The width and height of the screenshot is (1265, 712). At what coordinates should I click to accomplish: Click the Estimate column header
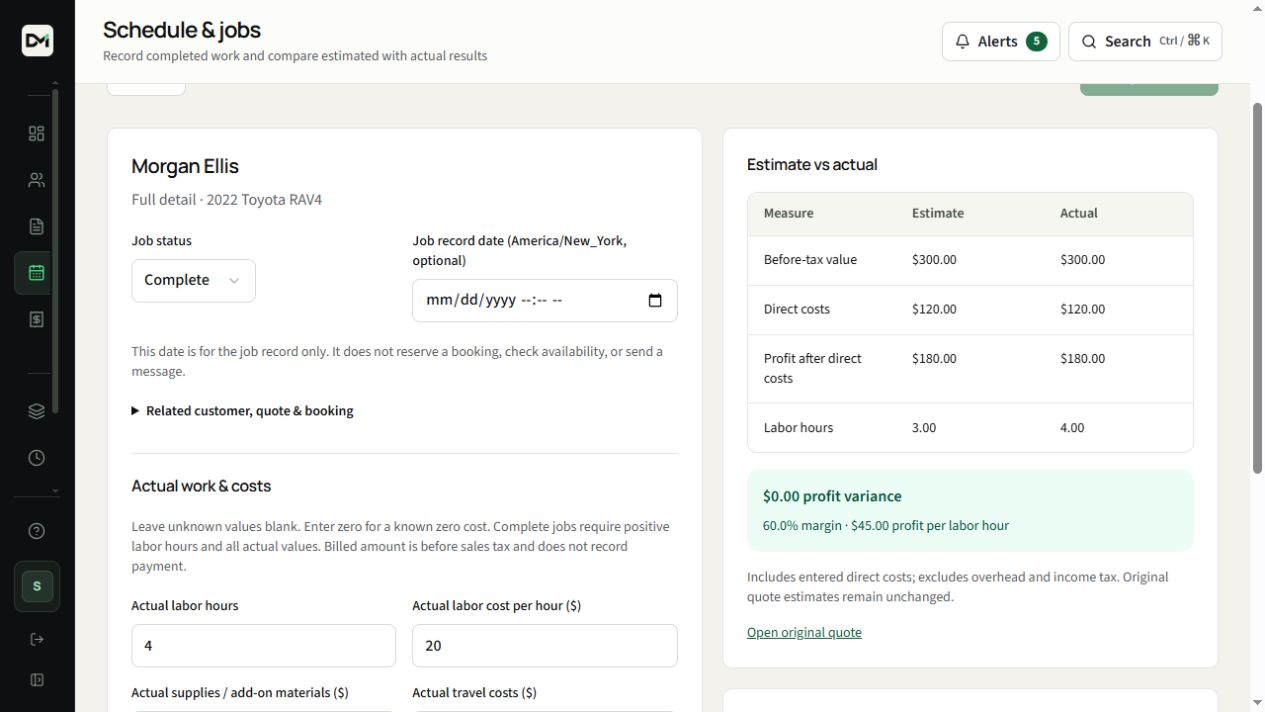point(938,213)
